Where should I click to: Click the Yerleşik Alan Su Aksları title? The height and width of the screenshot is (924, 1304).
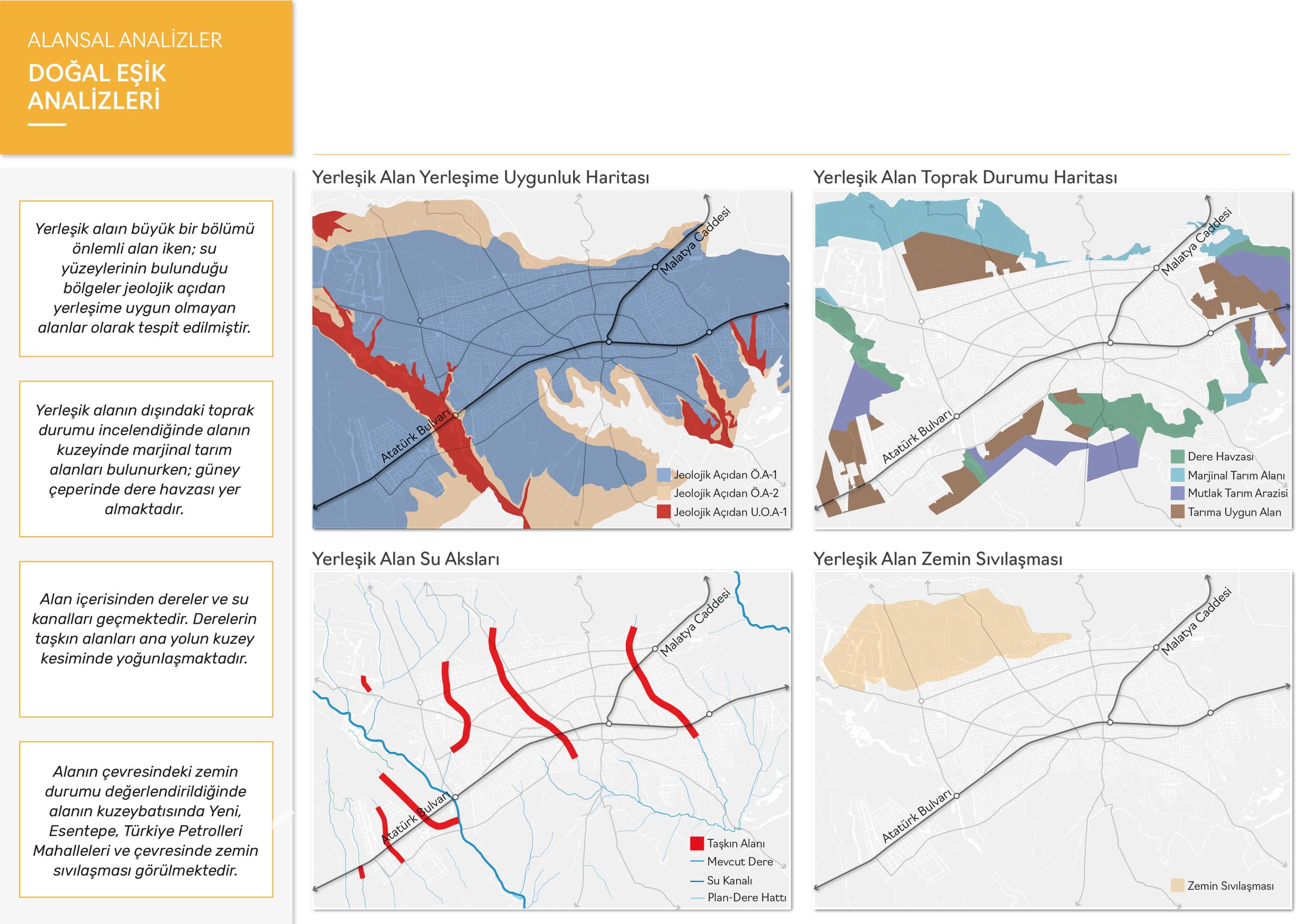406,559
